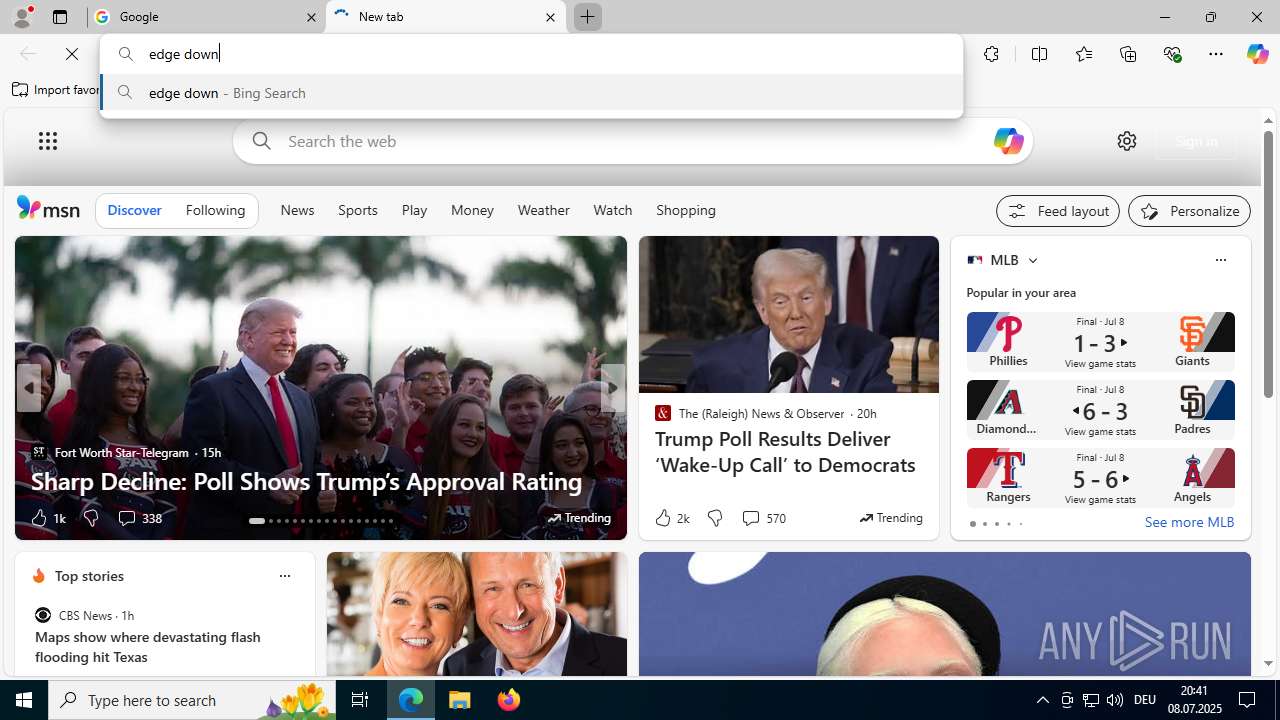Viewport: 1280px width, 720px height.
Task: Open Phillies vs Giants game stats
Action: tap(1100, 342)
